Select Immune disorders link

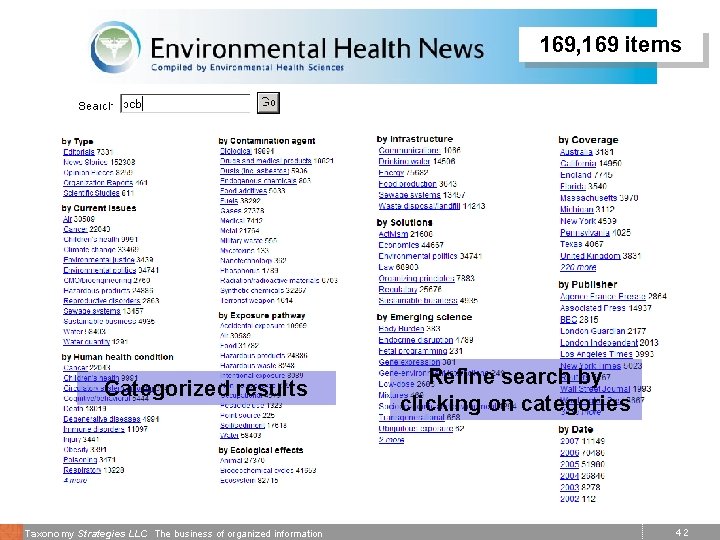[x=94, y=429]
